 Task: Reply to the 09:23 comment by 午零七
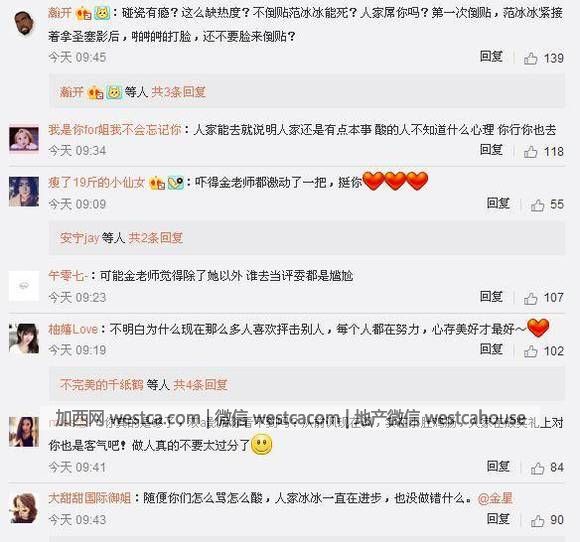tap(491, 297)
